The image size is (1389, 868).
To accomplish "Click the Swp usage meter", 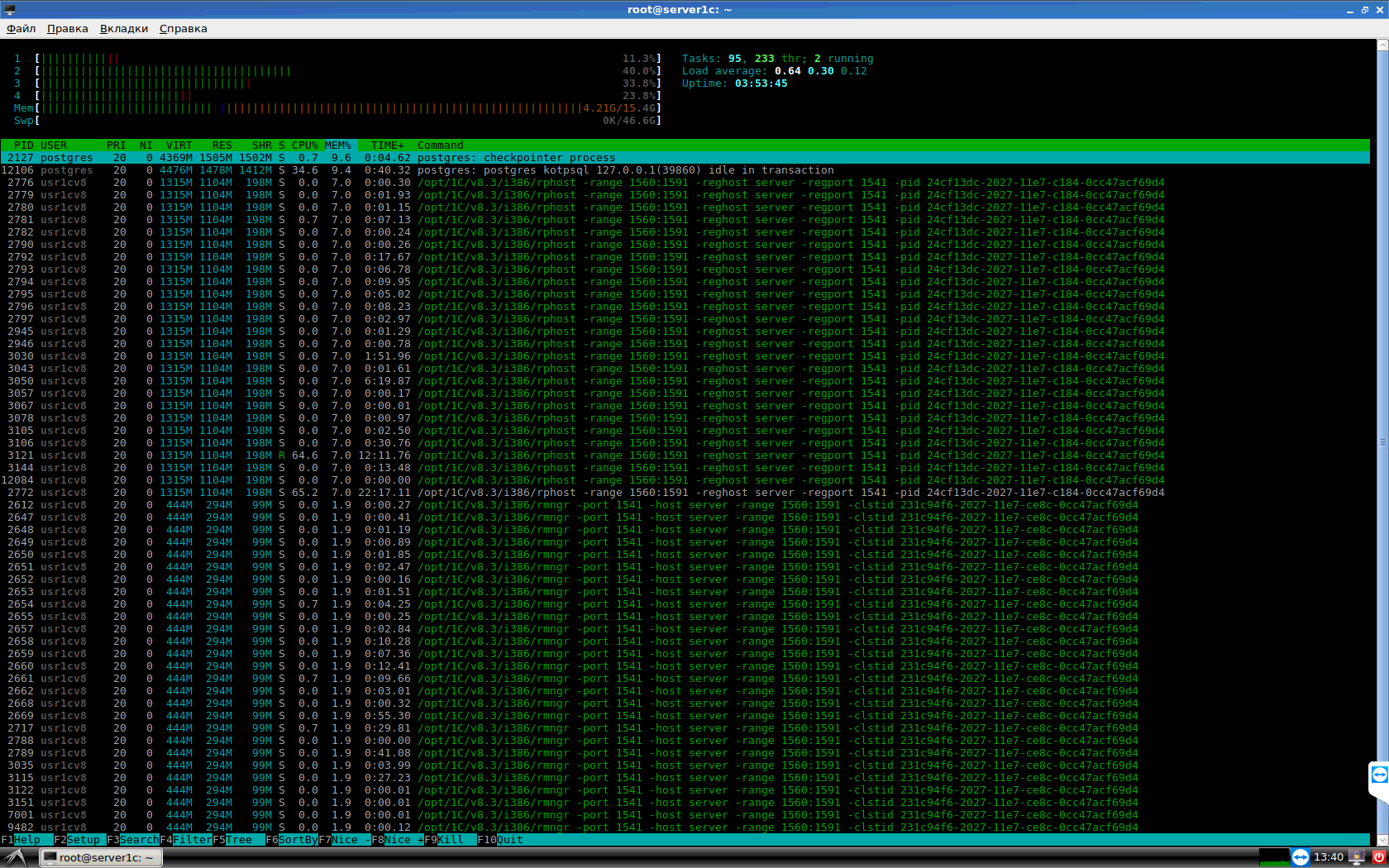I will 348,121.
